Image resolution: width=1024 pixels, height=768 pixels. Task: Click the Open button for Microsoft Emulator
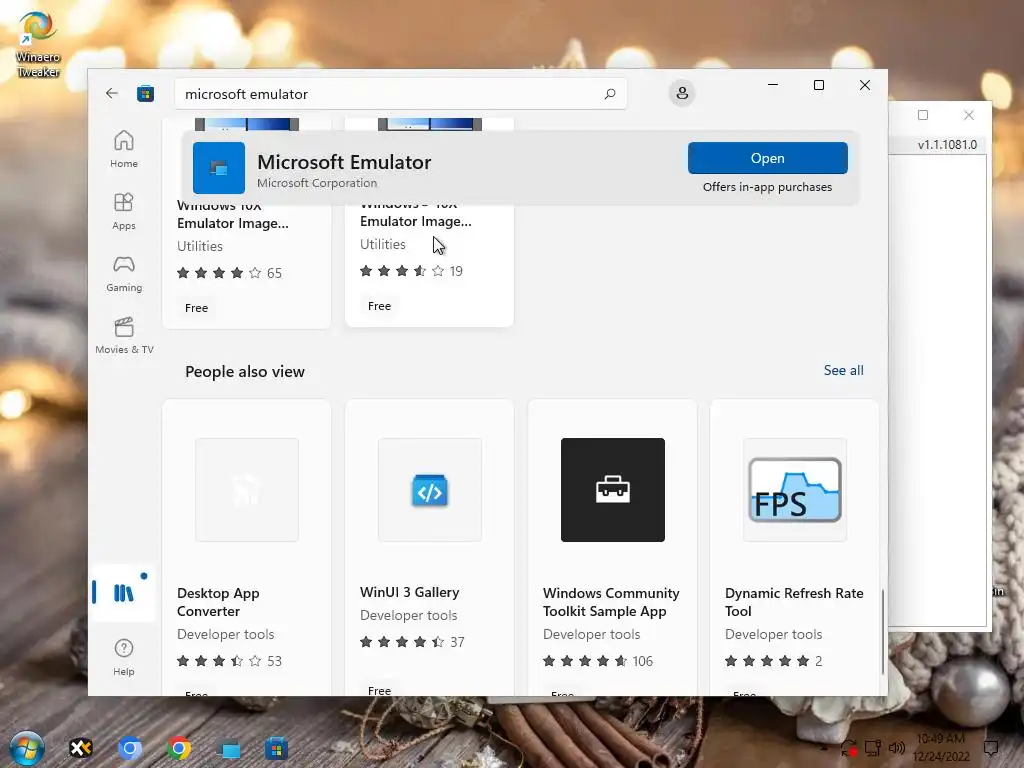pyautogui.click(x=767, y=158)
